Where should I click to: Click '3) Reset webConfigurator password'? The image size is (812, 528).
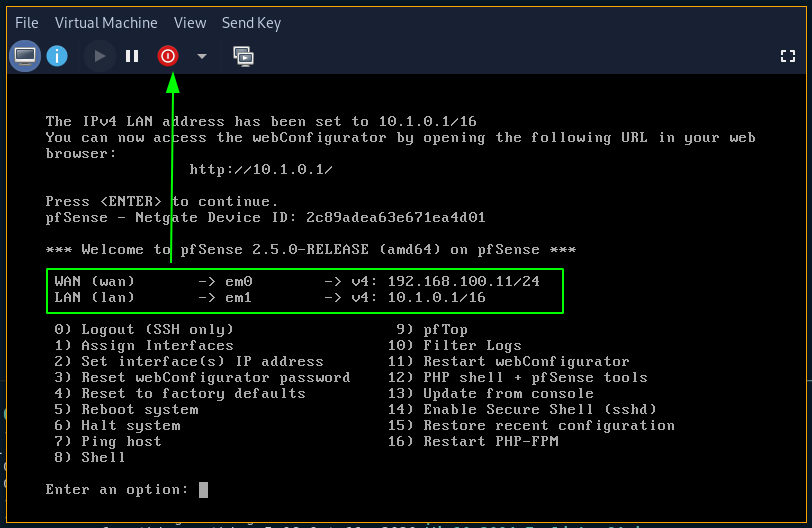(x=202, y=378)
